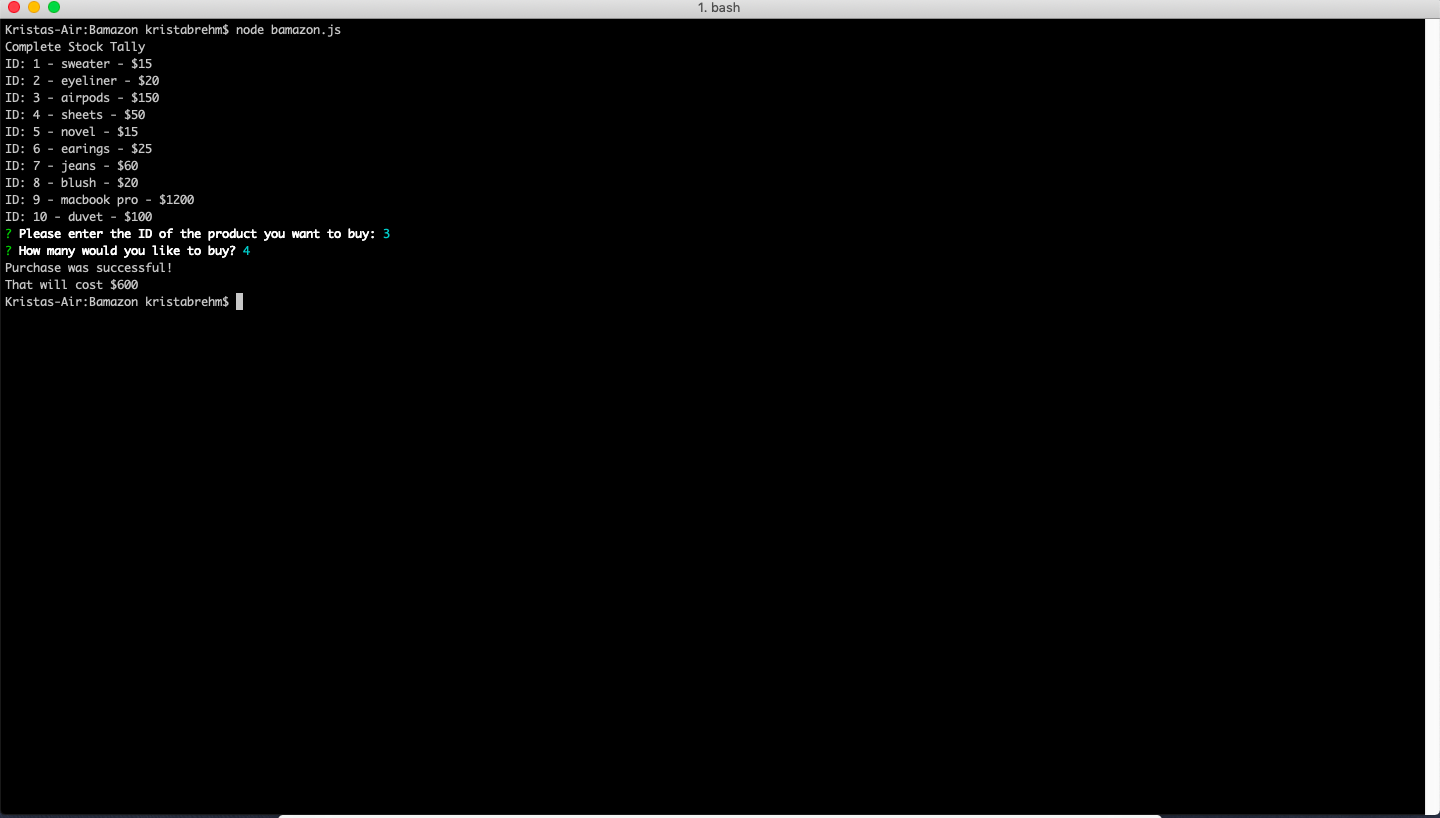This screenshot has height=818, width=1440.
Task: Select the 'ID: 8 - blush - $20' row
Action: [72, 183]
